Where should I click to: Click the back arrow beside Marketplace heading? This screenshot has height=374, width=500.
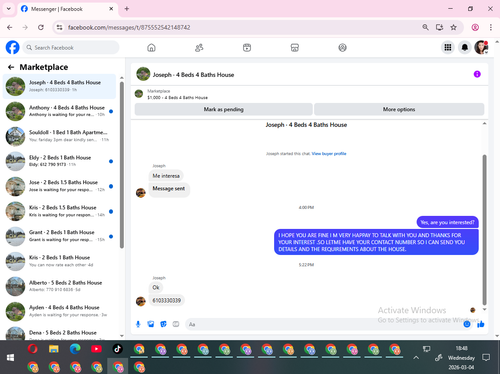tap(11, 67)
